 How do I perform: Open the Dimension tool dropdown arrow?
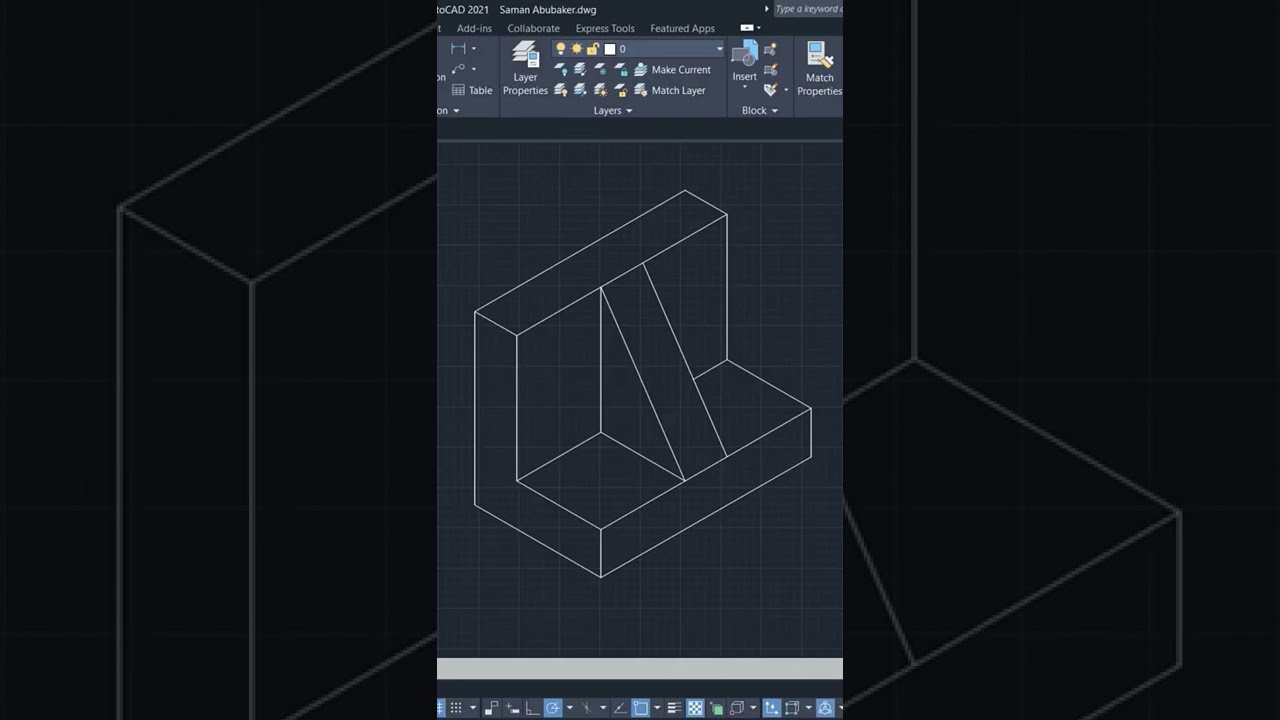pyautogui.click(x=474, y=48)
